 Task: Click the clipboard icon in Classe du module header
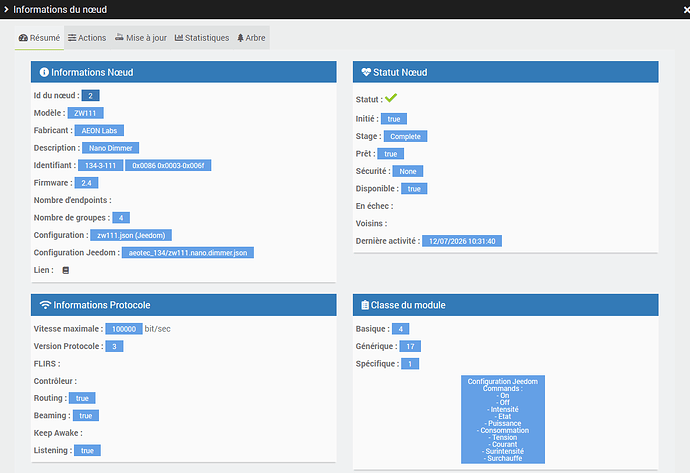pyautogui.click(x=365, y=304)
